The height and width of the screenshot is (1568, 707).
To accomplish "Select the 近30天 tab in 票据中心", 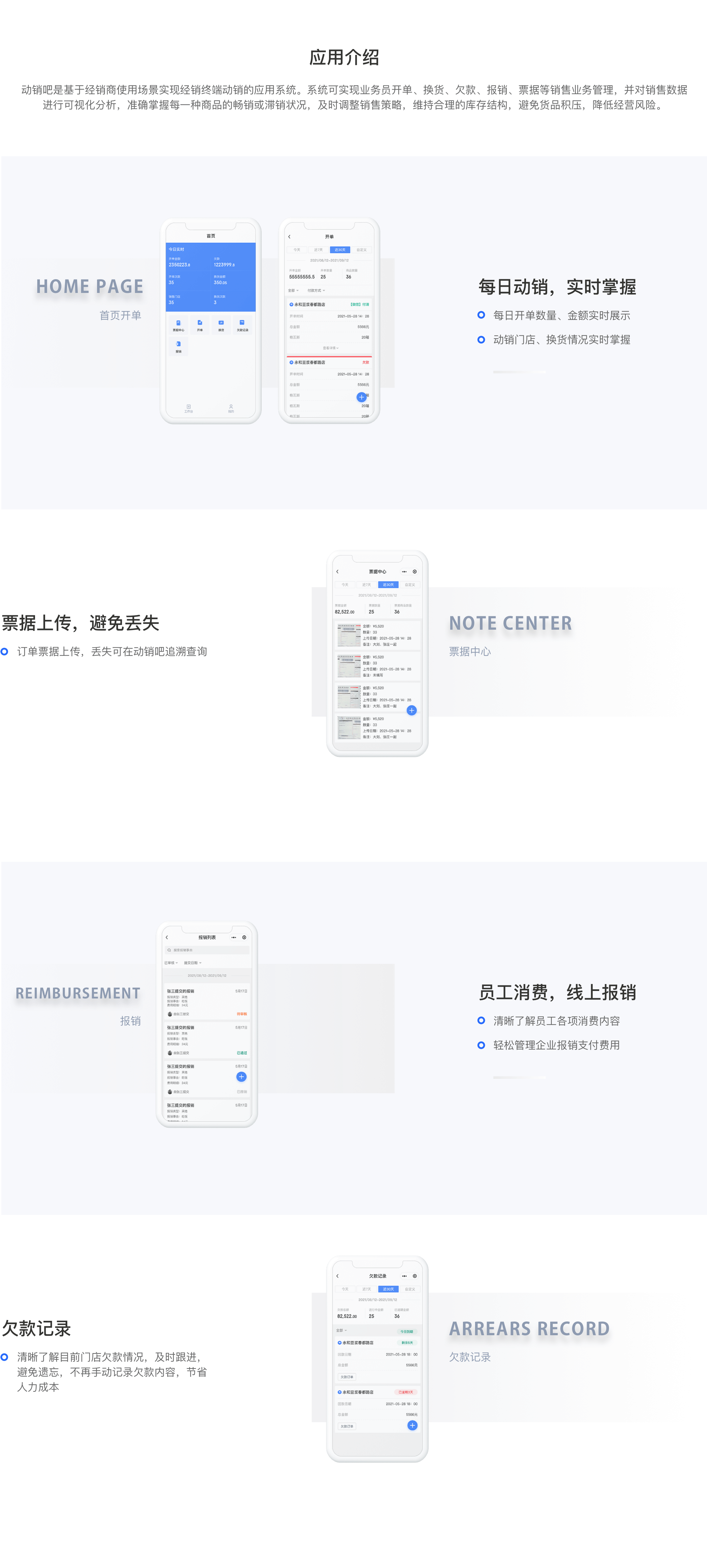I will click(x=388, y=585).
